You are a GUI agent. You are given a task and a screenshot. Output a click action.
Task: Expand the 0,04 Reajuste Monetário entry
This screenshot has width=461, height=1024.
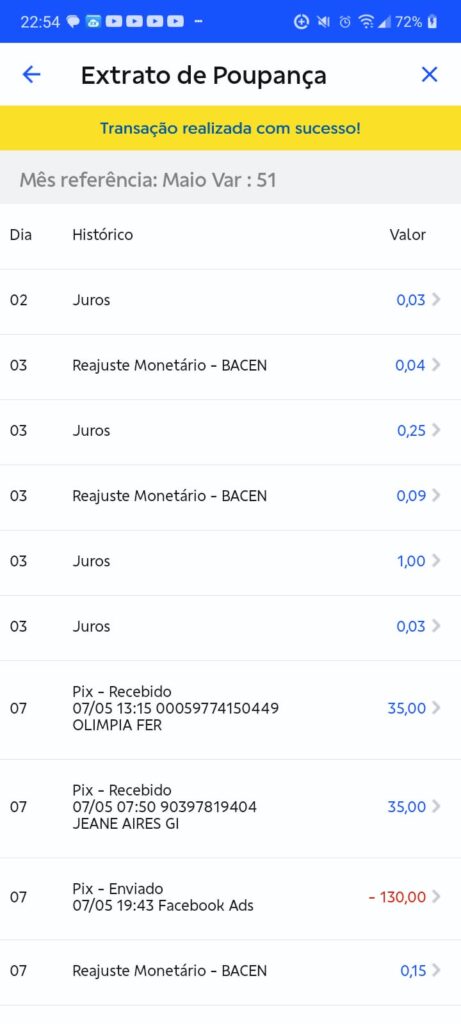[230, 365]
